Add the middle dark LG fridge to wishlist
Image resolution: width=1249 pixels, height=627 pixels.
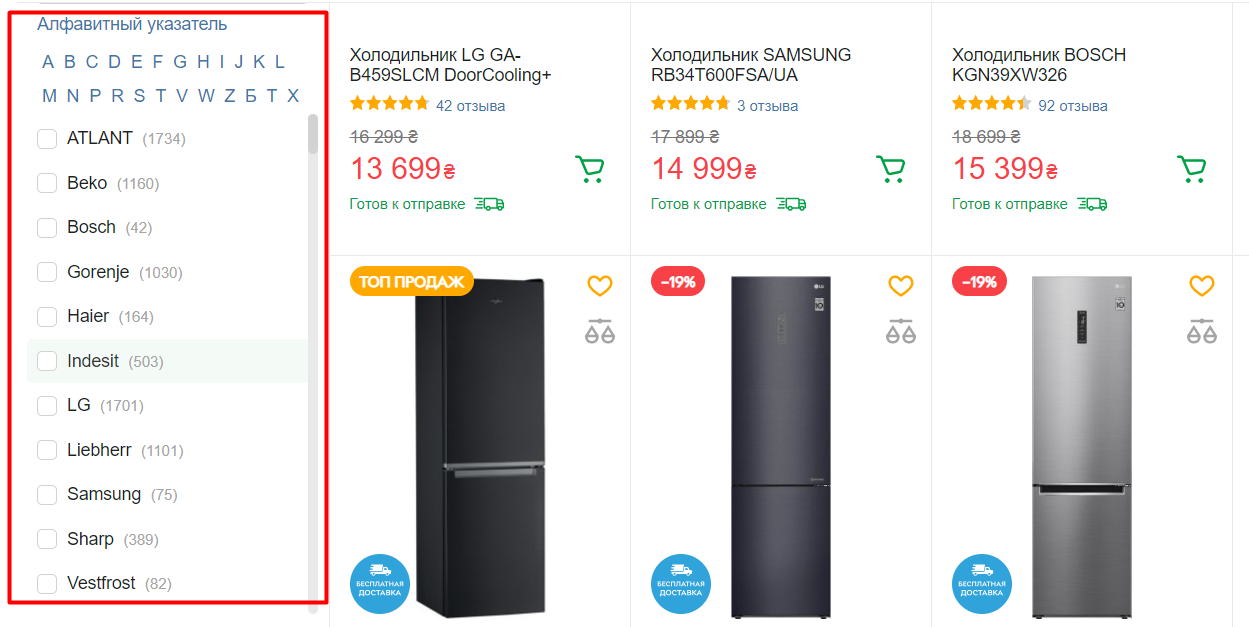pos(901,287)
